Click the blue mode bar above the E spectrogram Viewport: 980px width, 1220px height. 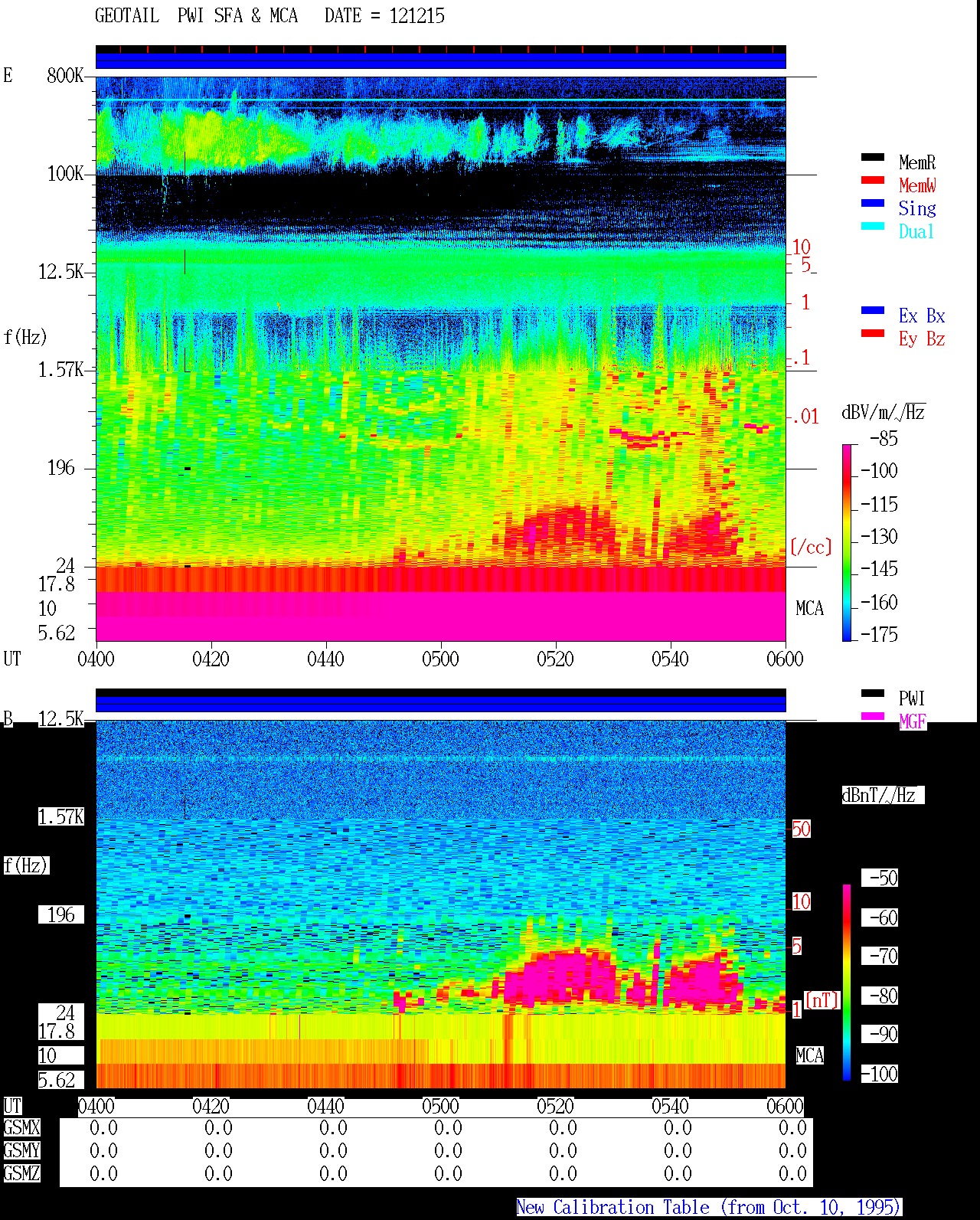point(441,61)
